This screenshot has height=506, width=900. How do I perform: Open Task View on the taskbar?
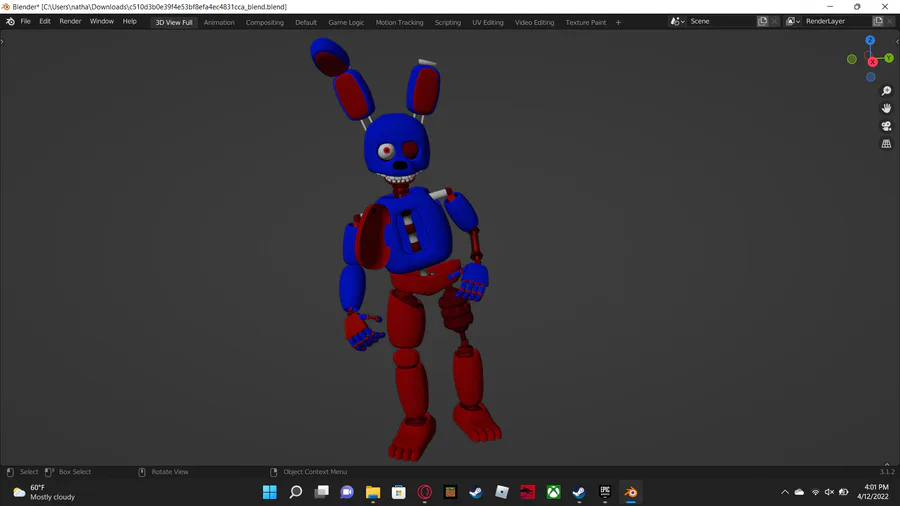pos(321,492)
